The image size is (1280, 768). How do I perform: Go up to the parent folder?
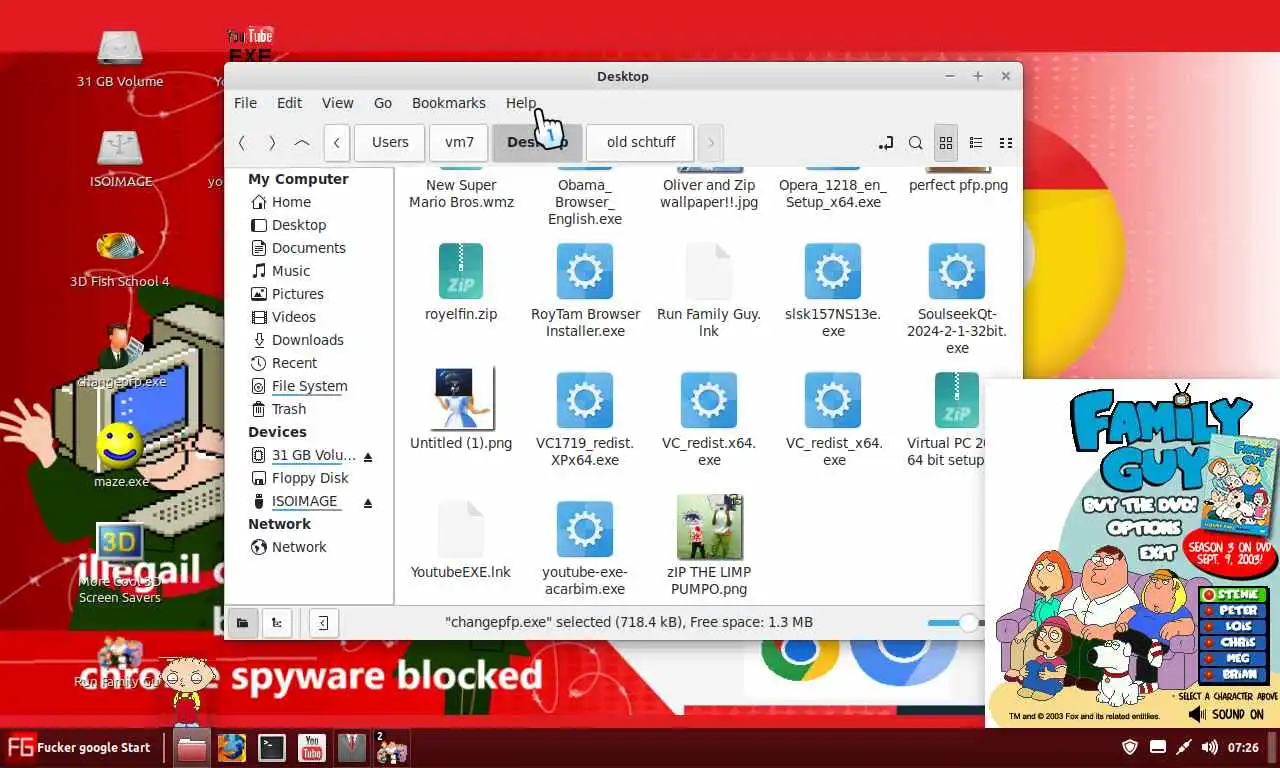tap(302, 143)
